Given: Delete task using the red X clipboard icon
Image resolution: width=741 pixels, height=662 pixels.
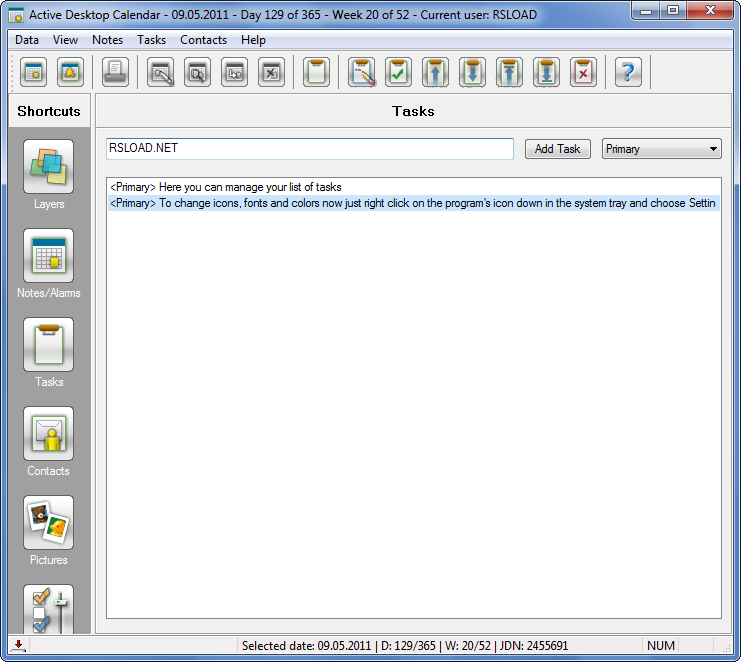Looking at the screenshot, I should click(583, 72).
